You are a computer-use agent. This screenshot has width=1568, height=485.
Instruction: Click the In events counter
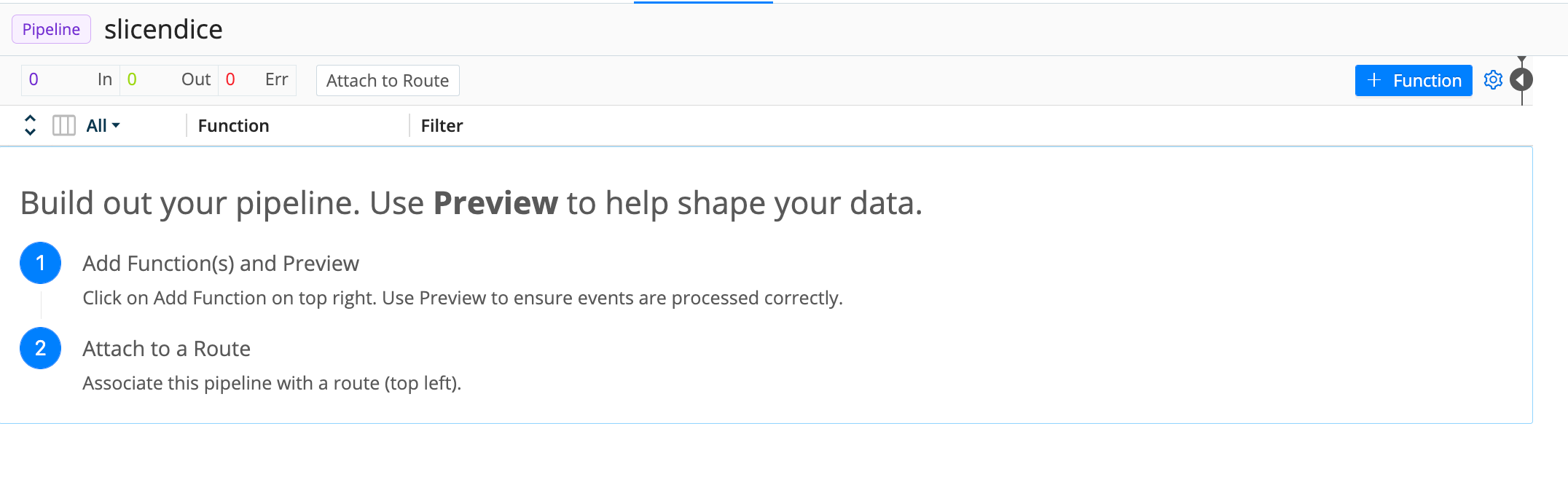click(x=70, y=79)
